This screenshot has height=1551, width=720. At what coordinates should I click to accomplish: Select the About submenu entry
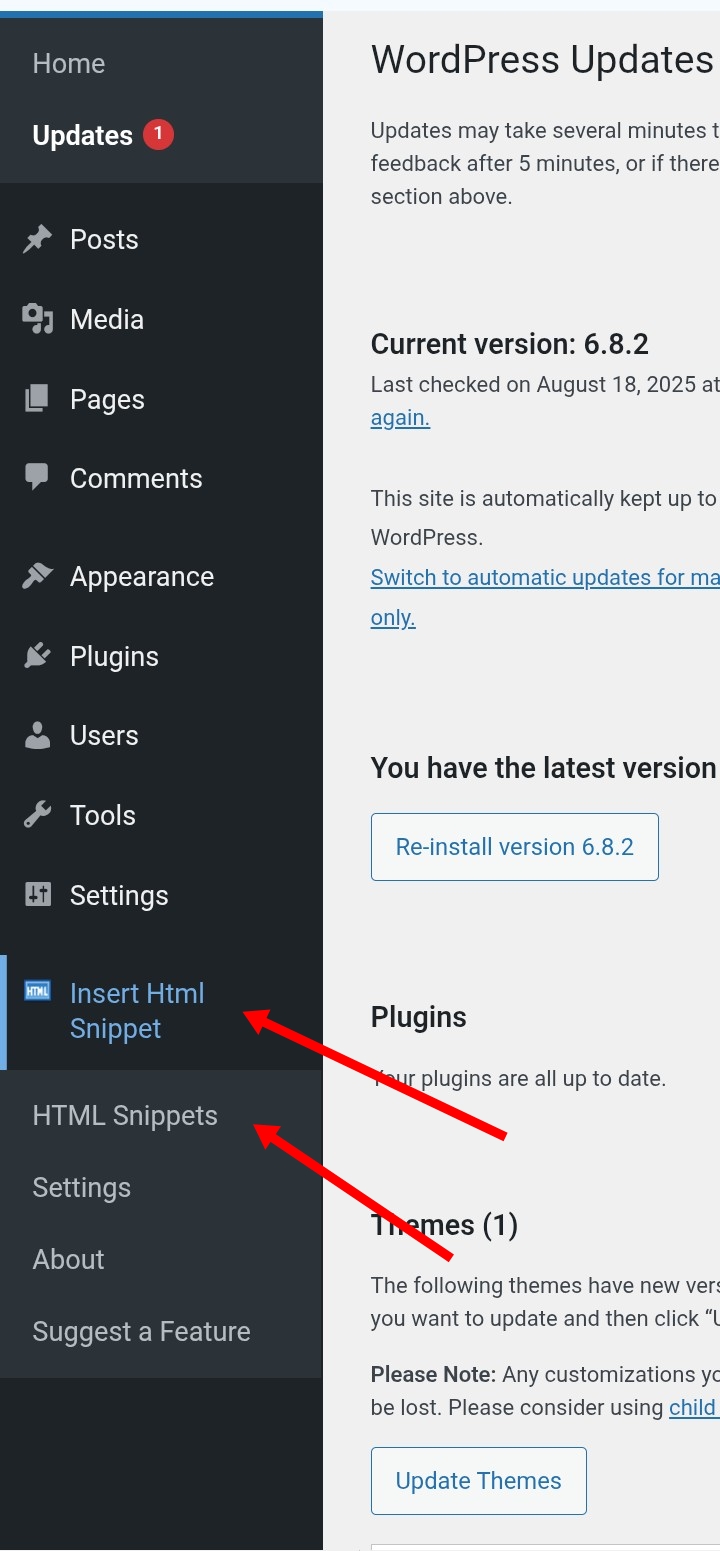[68, 1260]
